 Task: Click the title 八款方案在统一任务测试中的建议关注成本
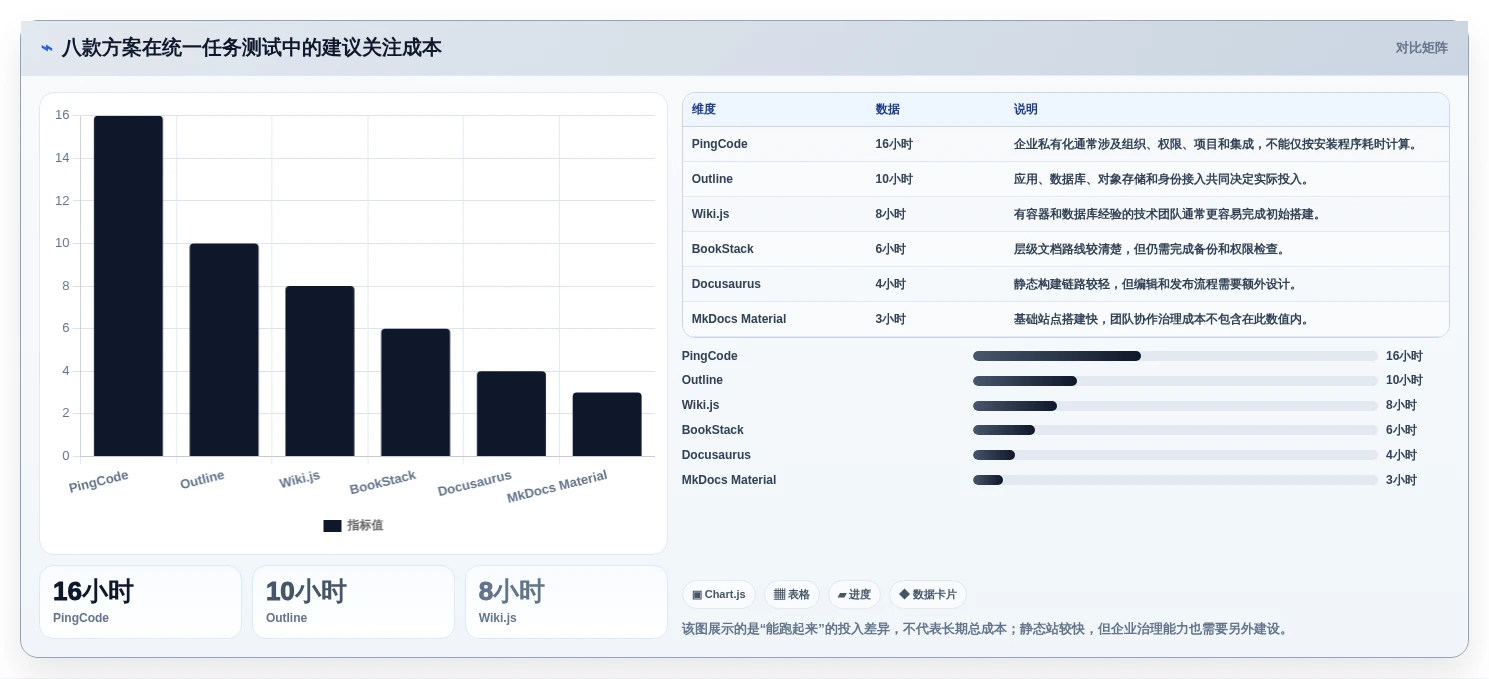tap(252, 48)
